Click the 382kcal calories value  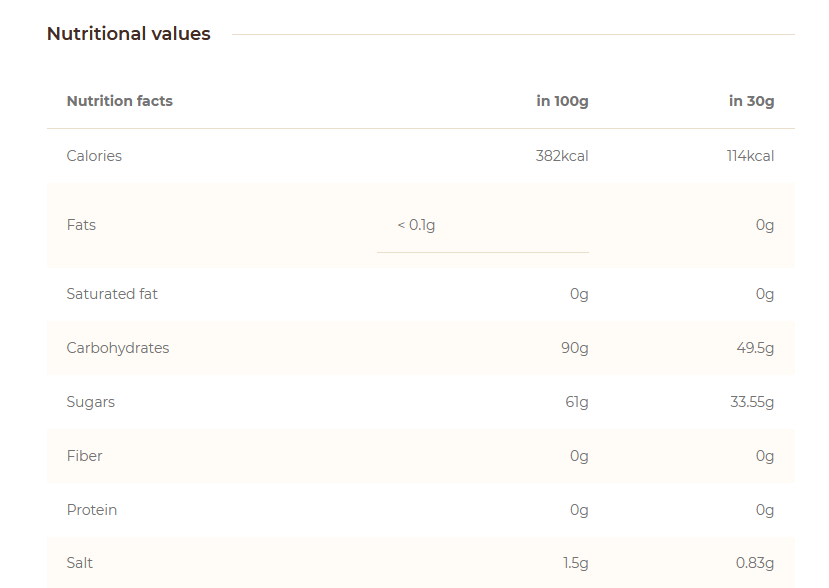[x=561, y=156]
